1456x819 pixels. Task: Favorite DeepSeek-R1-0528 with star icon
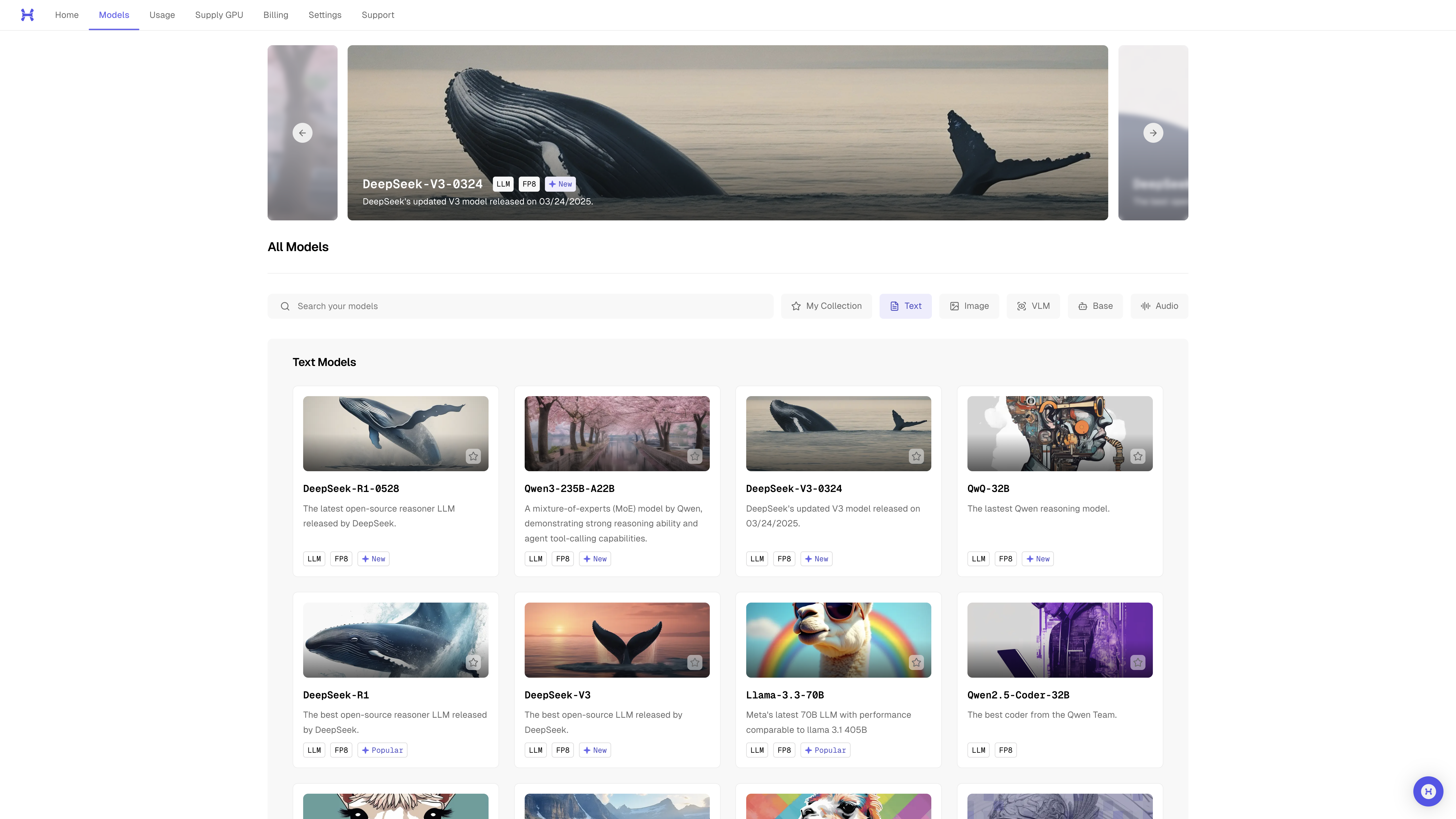[x=473, y=456]
